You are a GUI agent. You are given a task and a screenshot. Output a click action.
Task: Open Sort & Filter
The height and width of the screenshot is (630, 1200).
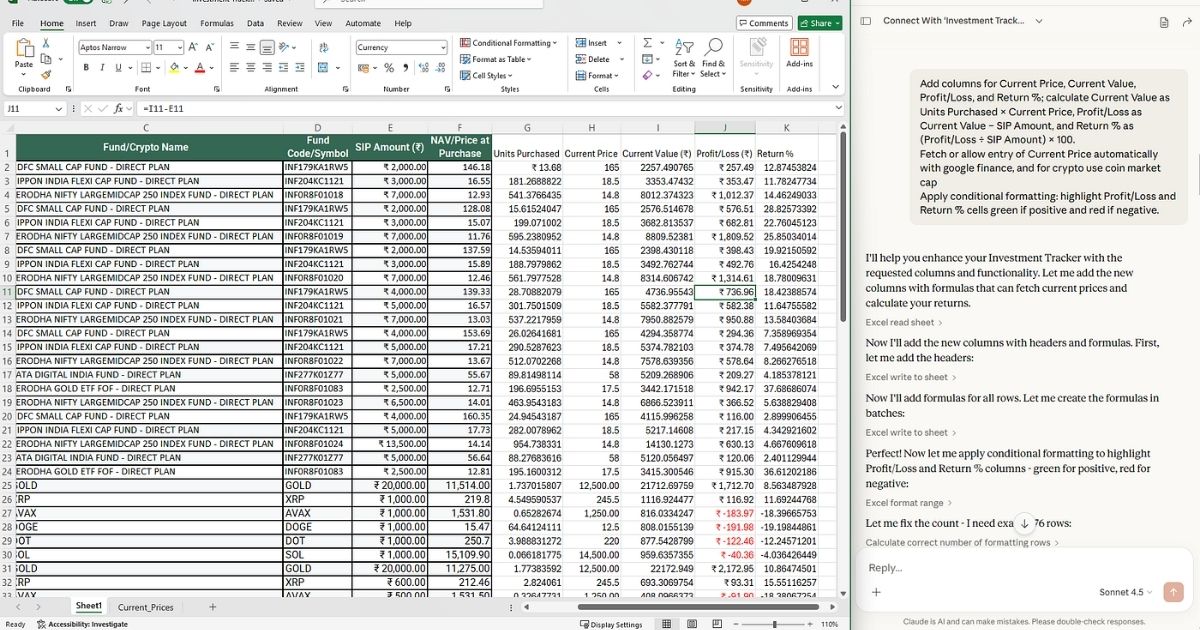tap(684, 58)
